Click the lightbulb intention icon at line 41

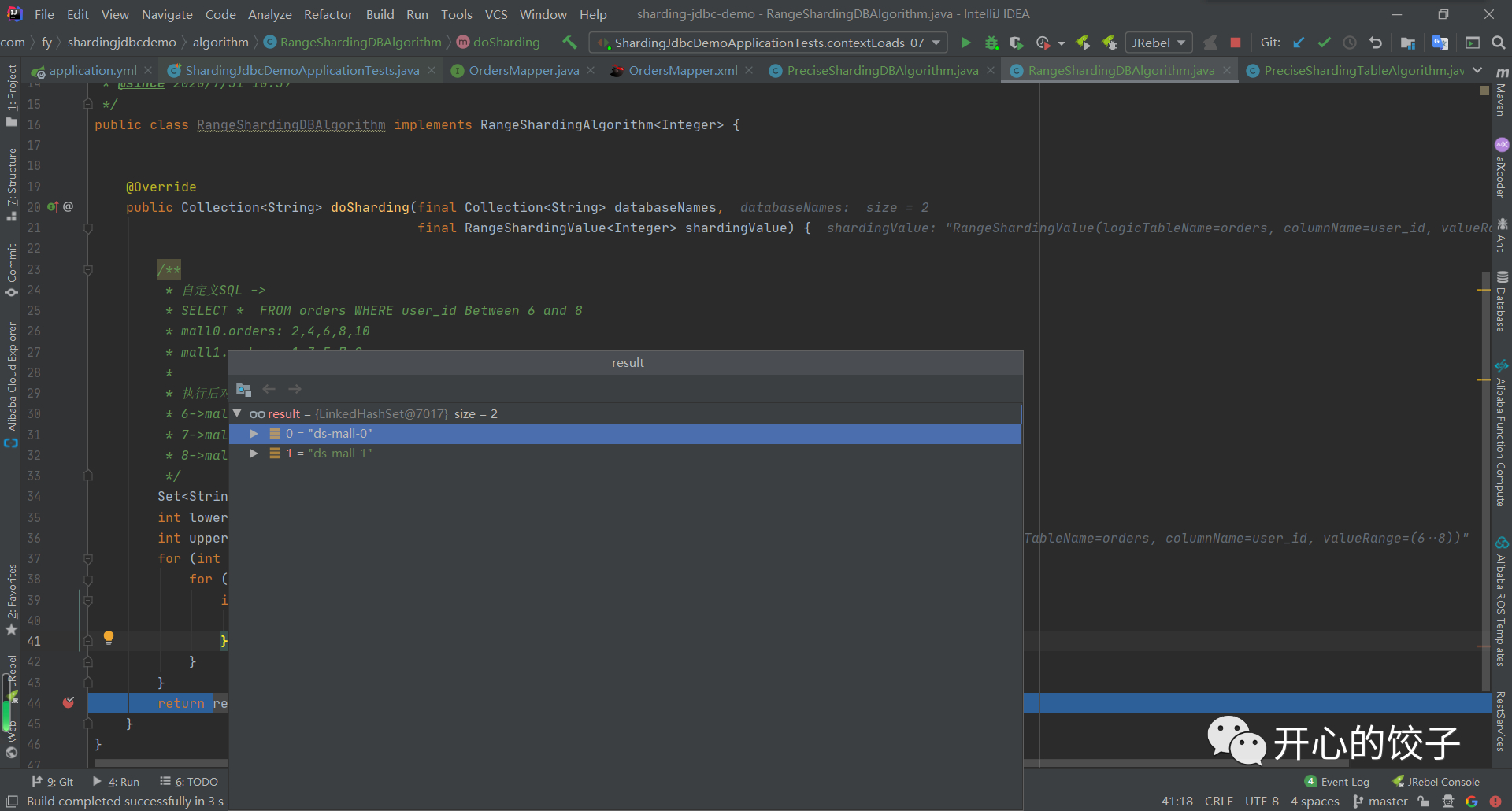tap(109, 638)
